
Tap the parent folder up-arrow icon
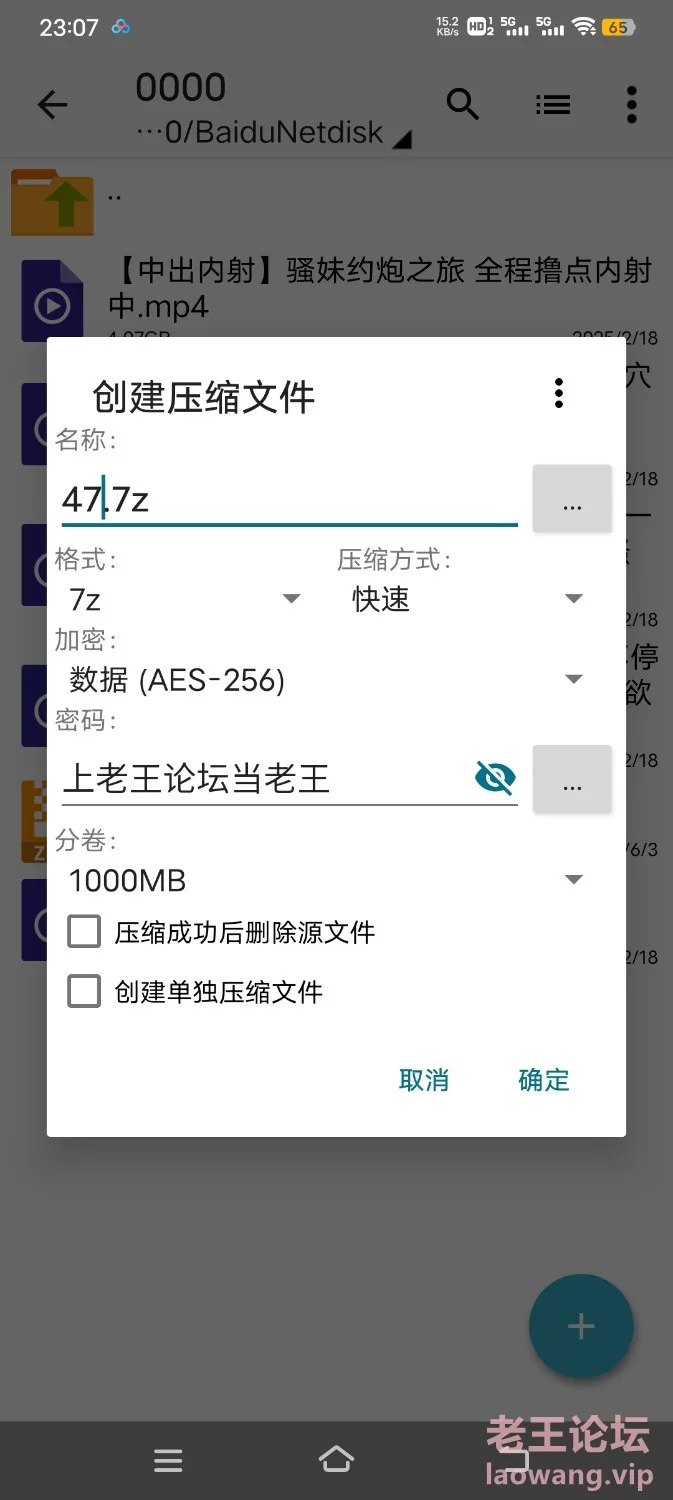click(52, 202)
